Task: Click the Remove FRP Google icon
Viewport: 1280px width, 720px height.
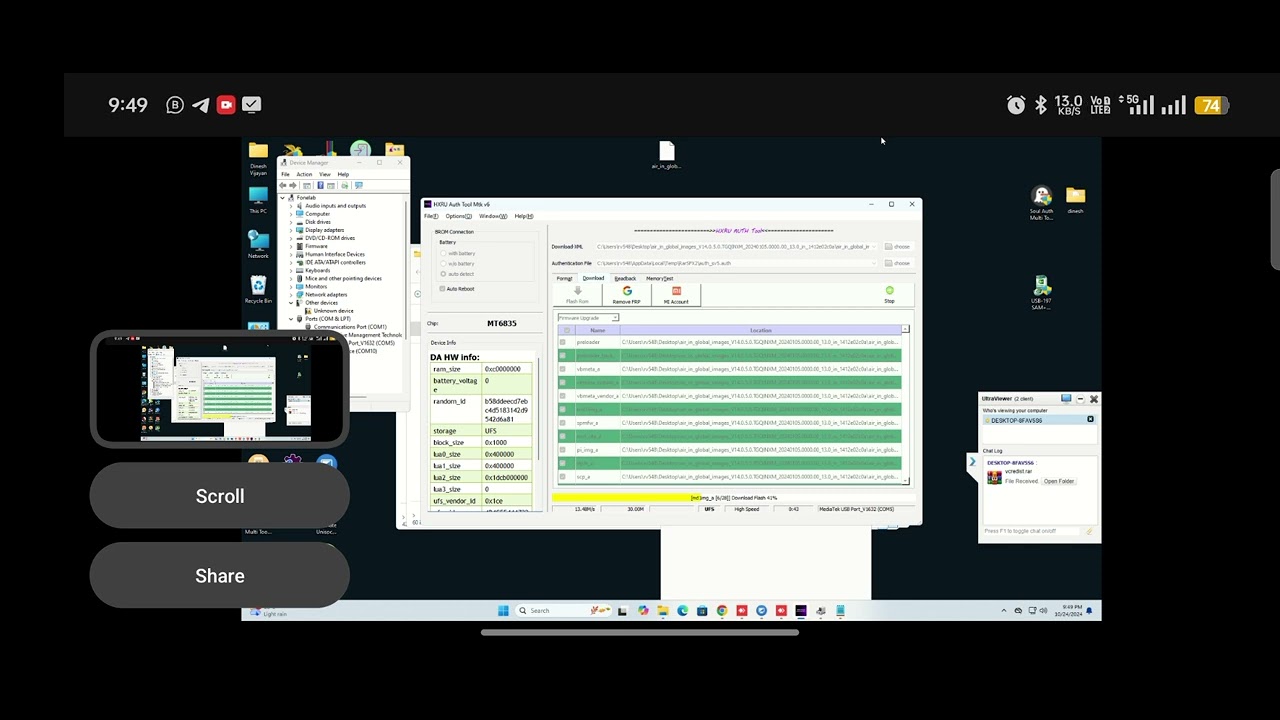Action: (x=627, y=291)
